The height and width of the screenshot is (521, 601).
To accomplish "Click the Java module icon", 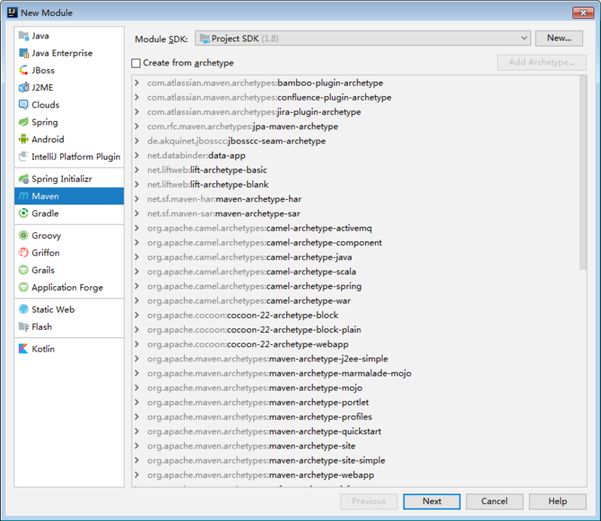I will point(23,36).
